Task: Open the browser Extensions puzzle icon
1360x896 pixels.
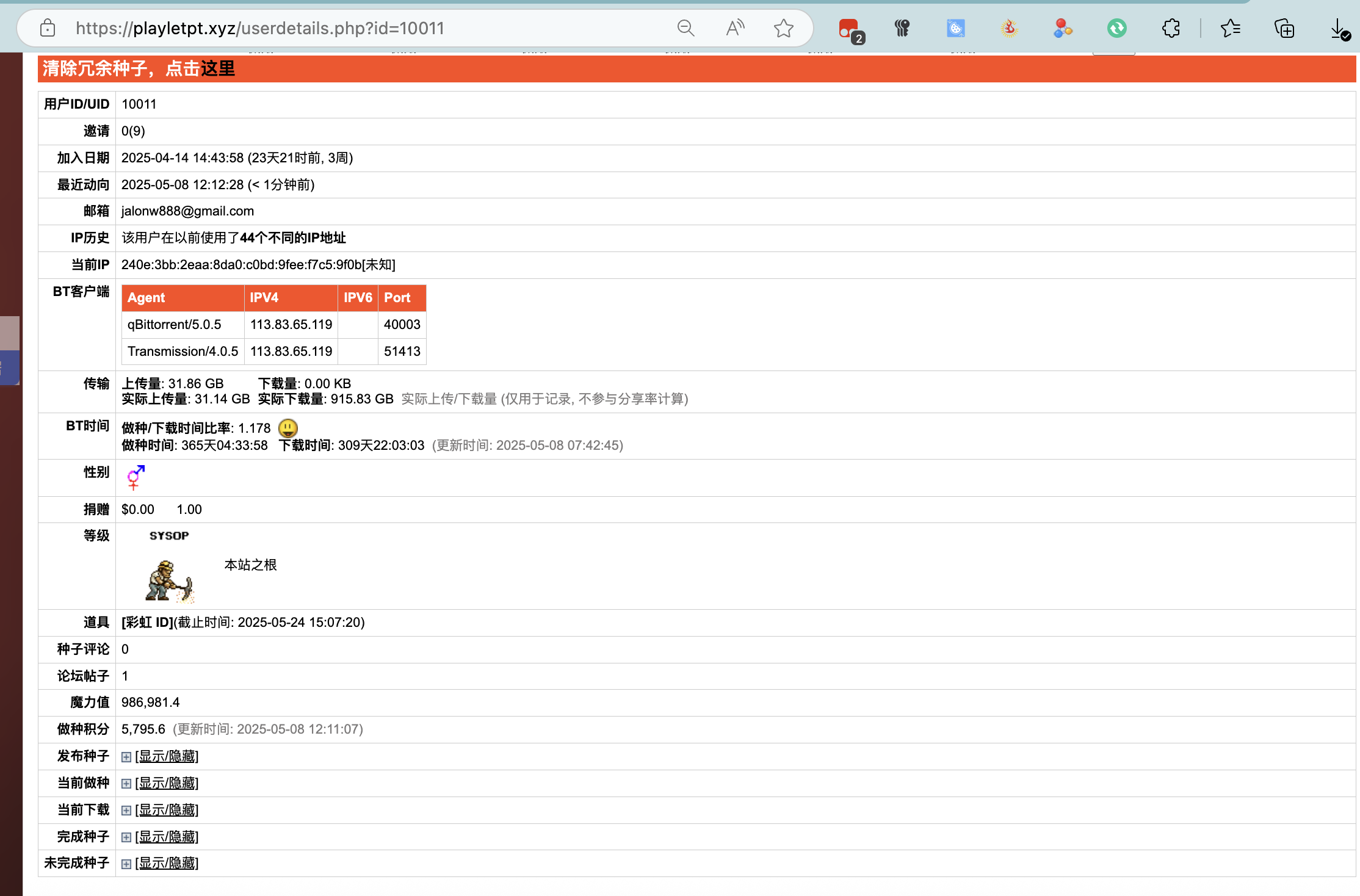Action: point(1171,28)
